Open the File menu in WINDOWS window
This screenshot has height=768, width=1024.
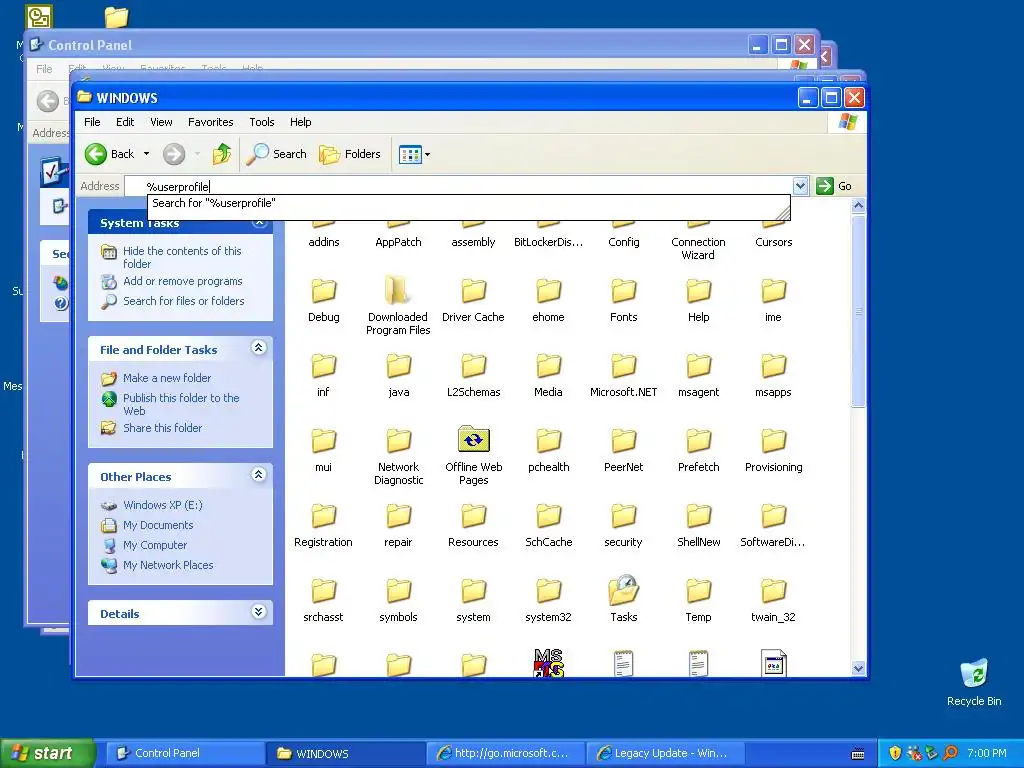[x=92, y=122]
